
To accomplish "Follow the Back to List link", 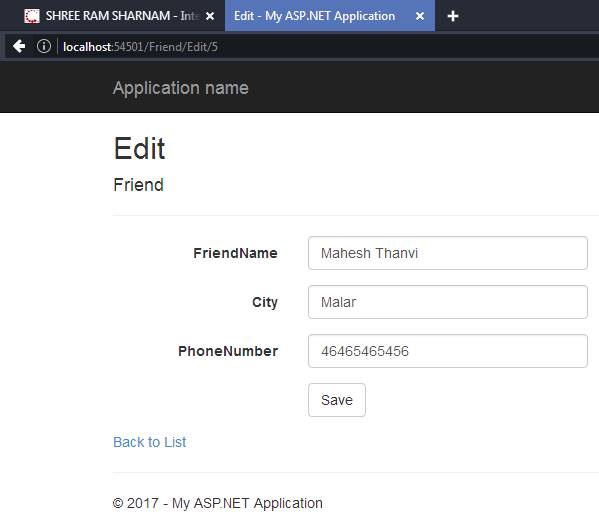I will tap(150, 442).
